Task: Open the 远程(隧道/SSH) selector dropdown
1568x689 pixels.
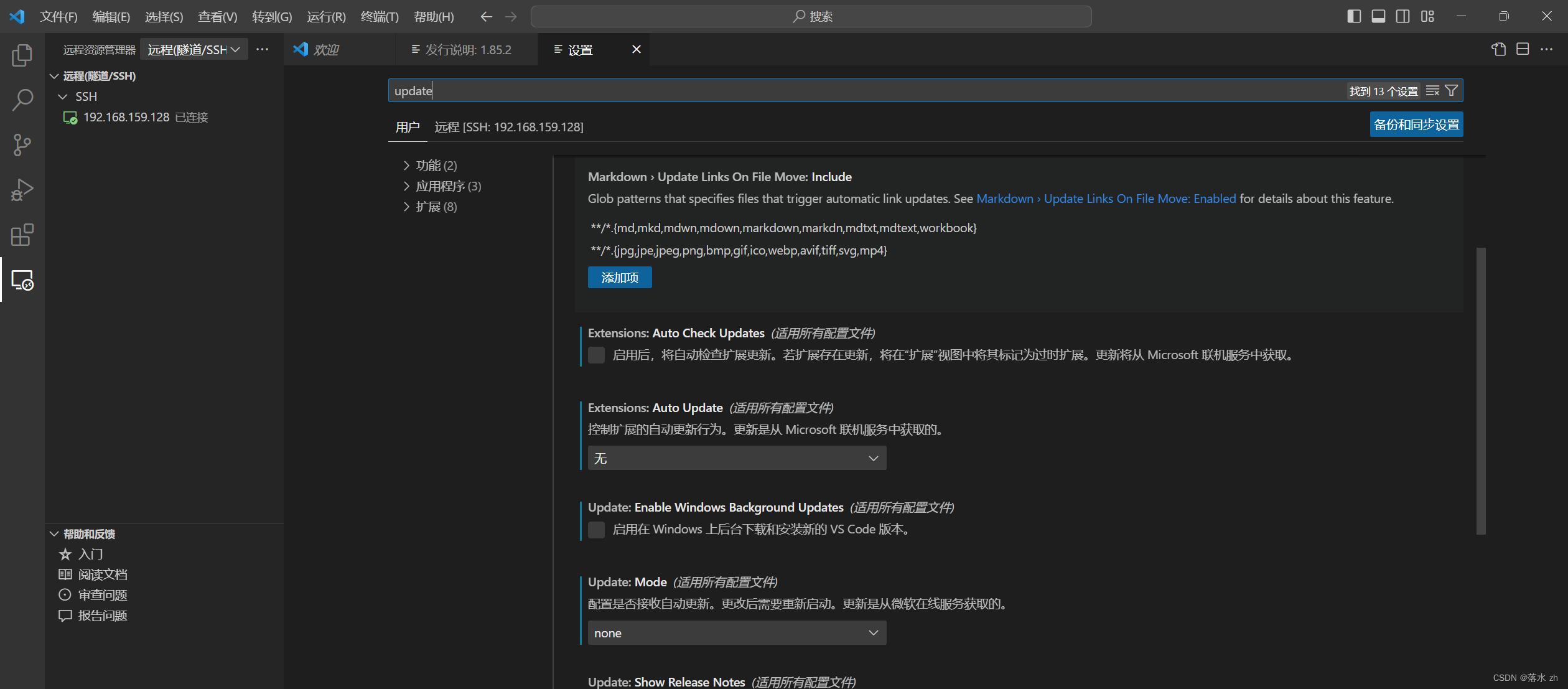Action: pos(194,49)
